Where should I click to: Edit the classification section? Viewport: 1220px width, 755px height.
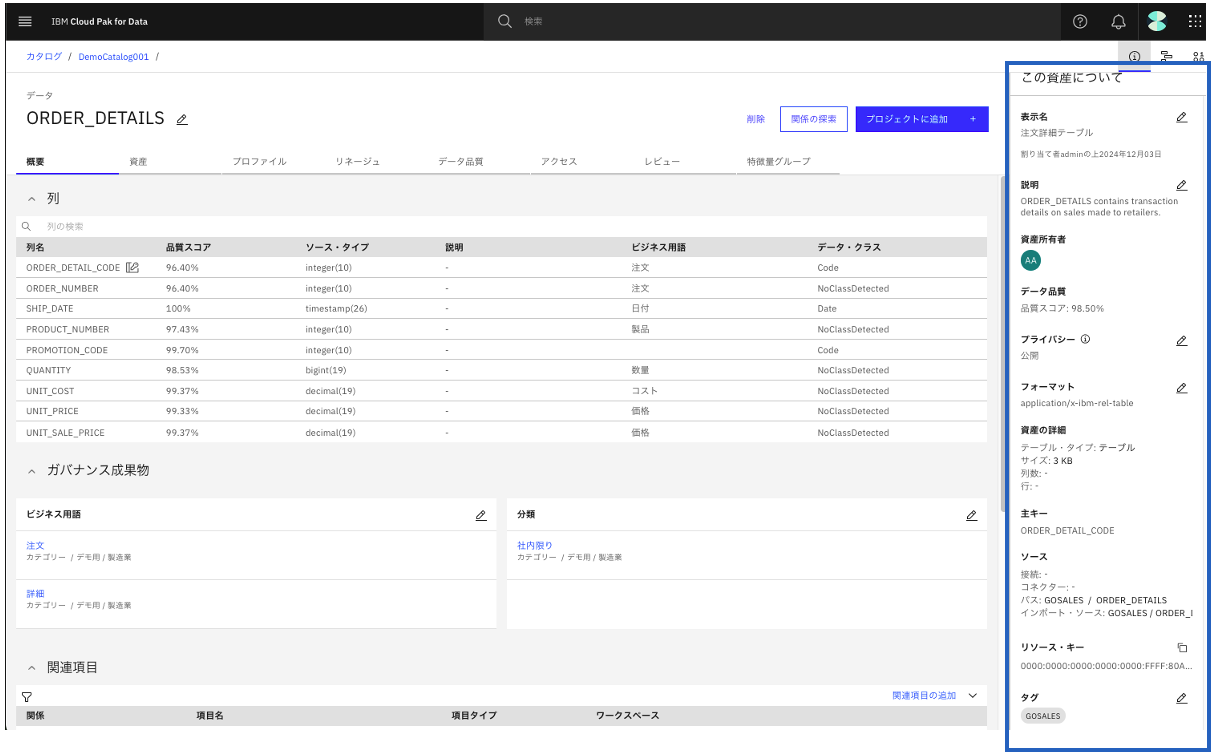tap(971, 515)
